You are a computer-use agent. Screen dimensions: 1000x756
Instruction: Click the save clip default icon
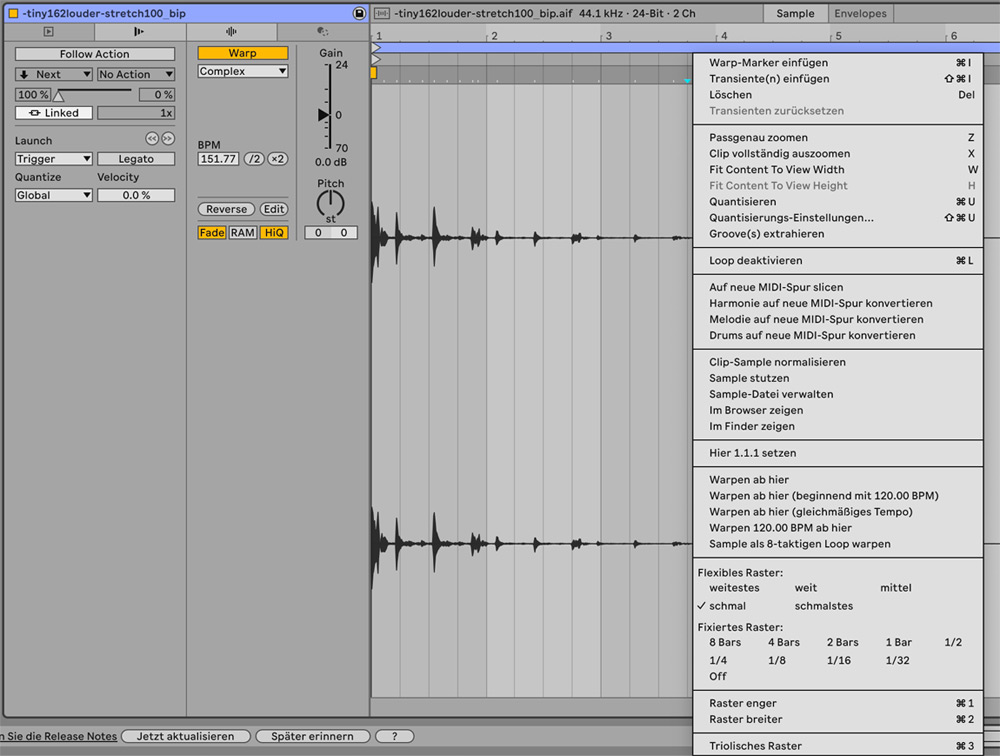[359, 13]
